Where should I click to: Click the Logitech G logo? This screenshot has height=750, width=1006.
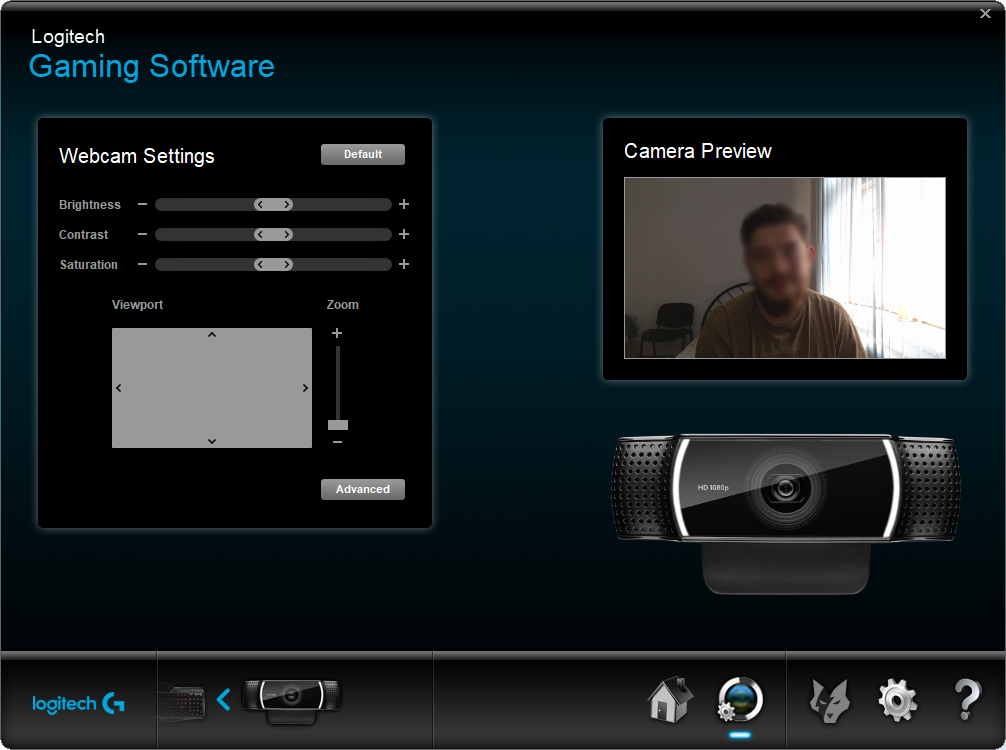pos(78,704)
